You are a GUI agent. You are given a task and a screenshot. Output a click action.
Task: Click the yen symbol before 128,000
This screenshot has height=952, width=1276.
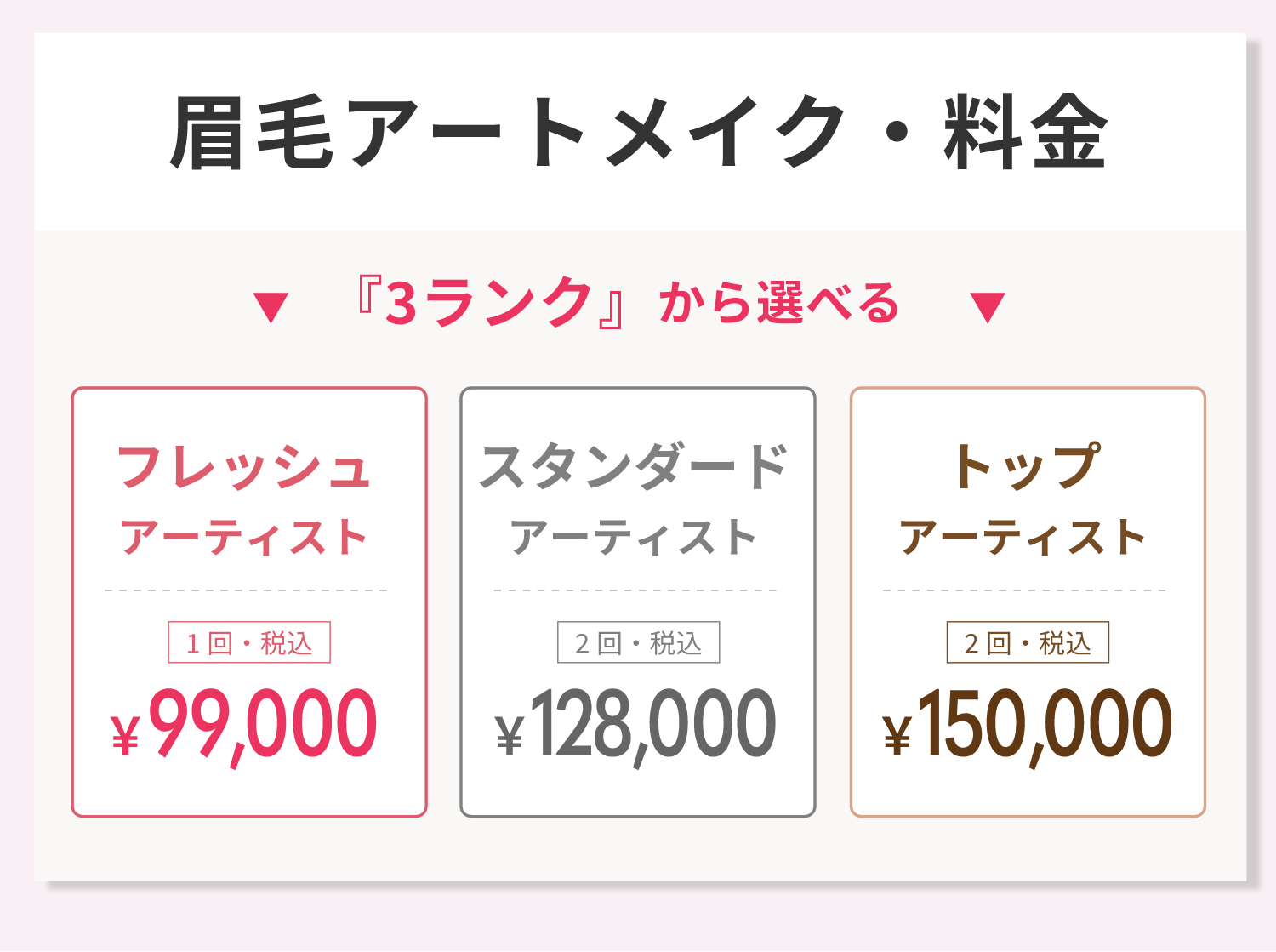tap(510, 735)
